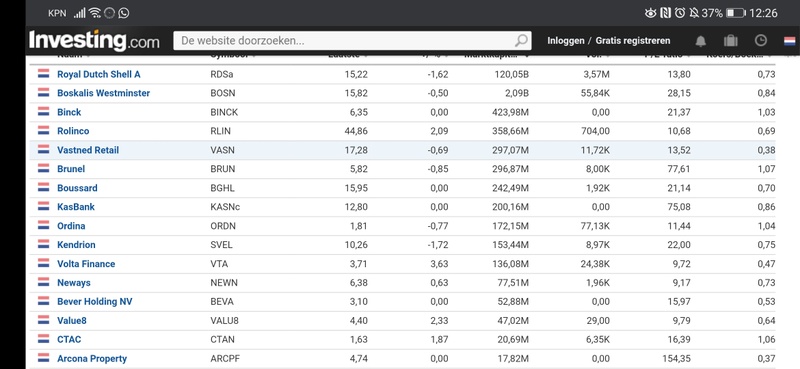Open the Boussard stock link
The image size is (800, 369).
pyautogui.click(x=77, y=188)
